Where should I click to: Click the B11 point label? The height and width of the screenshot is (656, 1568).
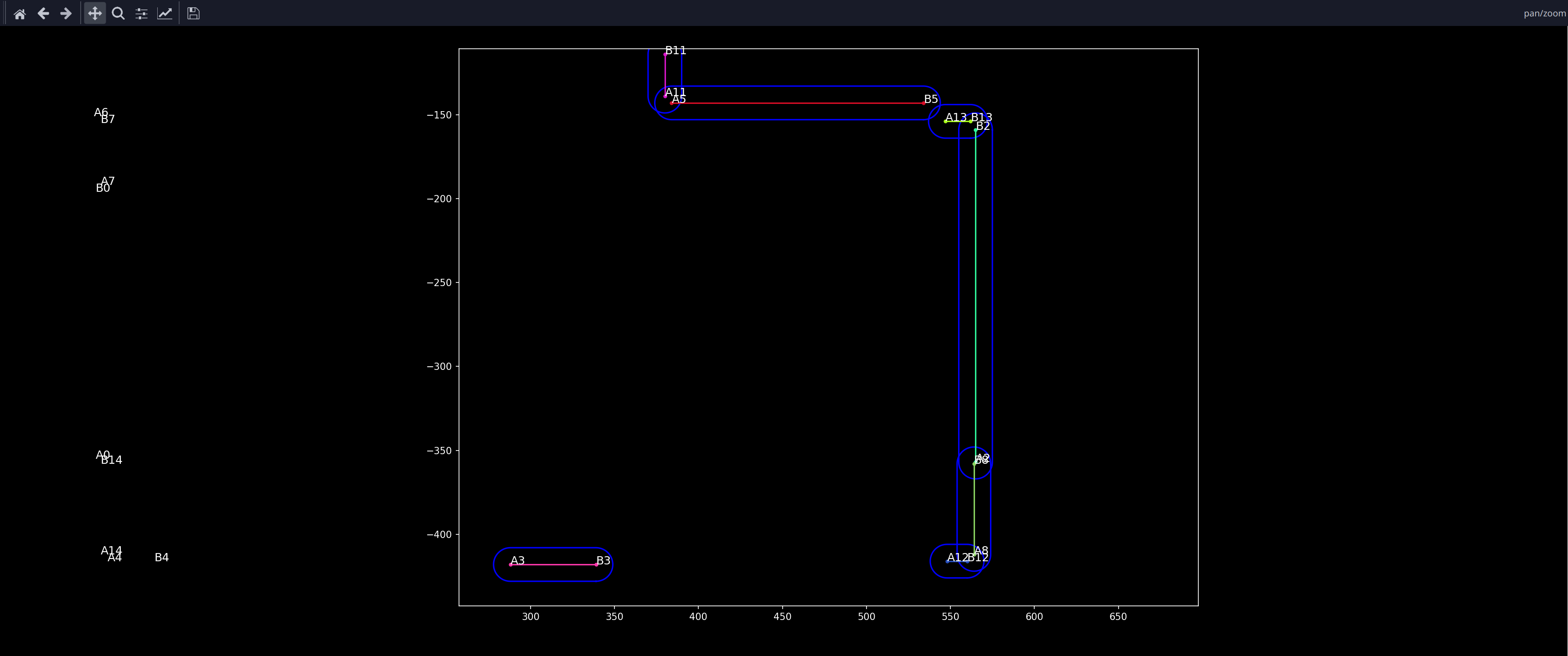pyautogui.click(x=675, y=51)
